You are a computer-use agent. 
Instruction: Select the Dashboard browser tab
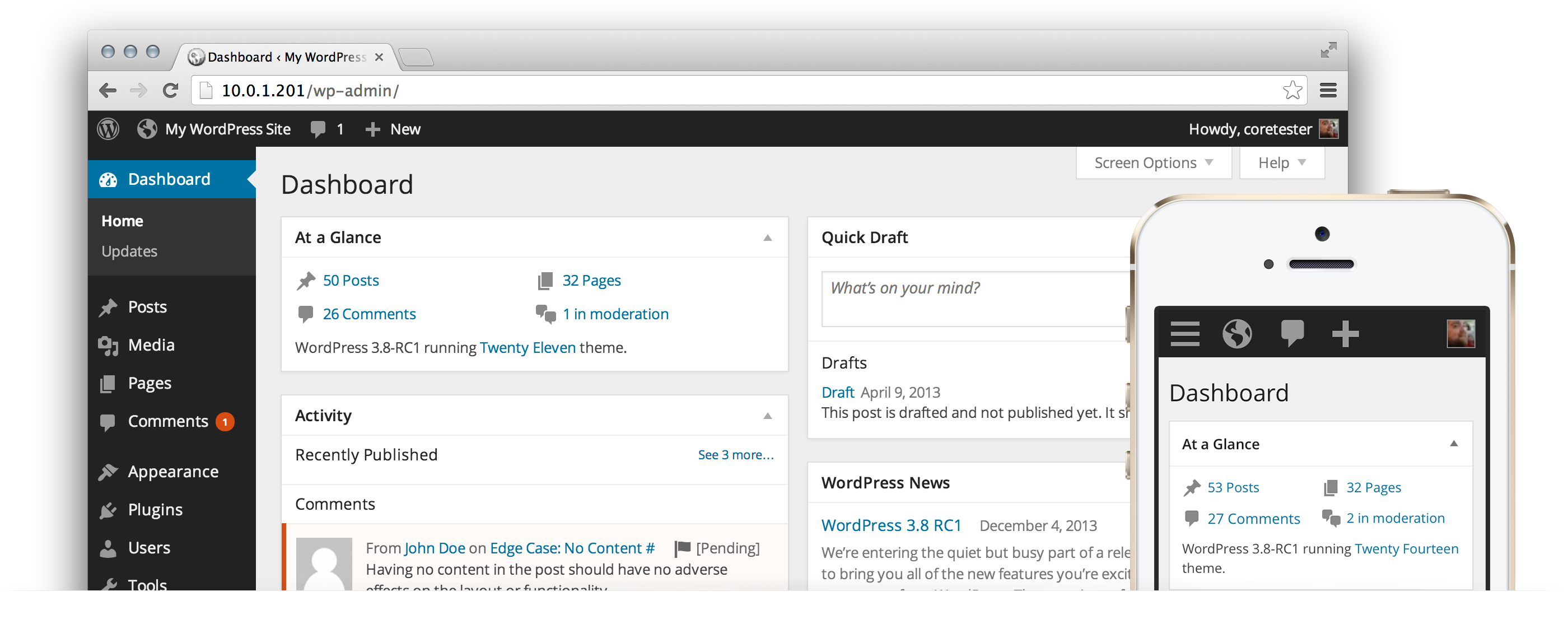point(286,57)
